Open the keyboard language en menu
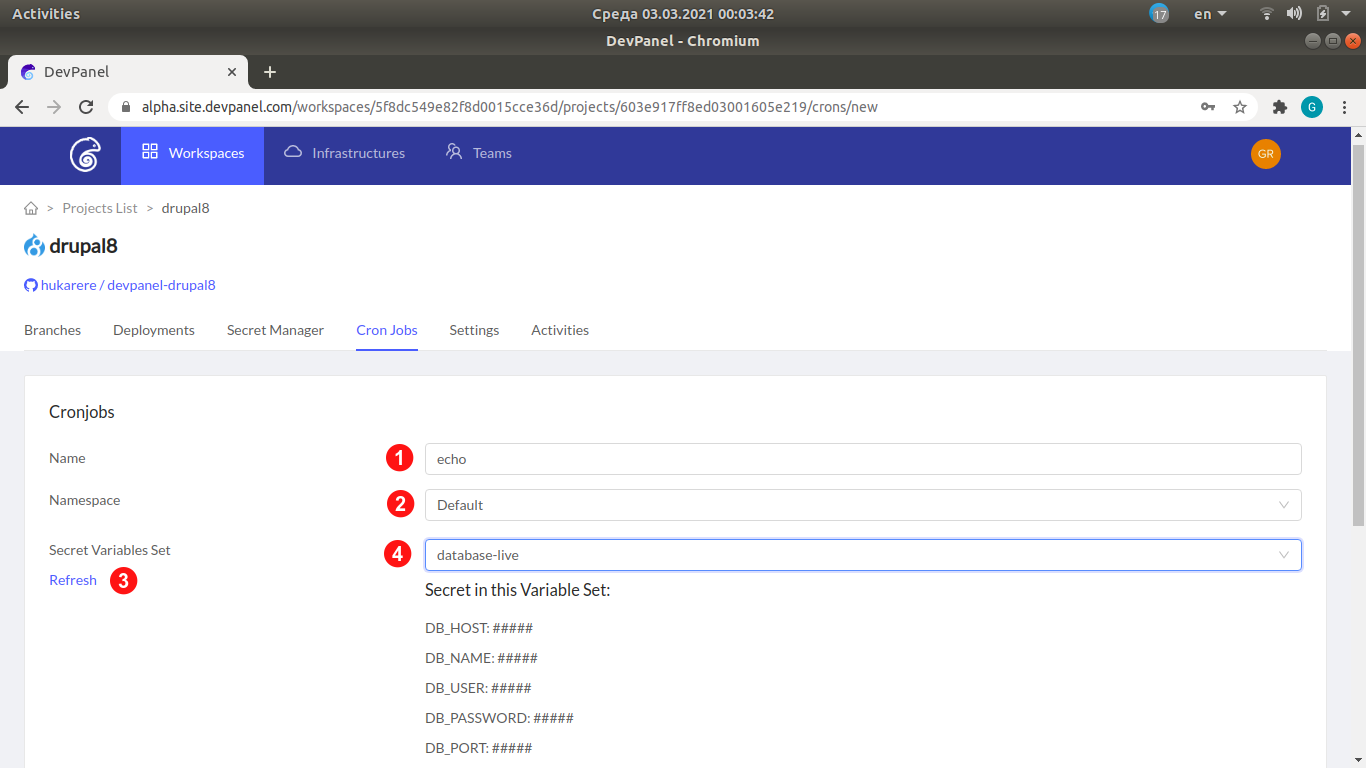This screenshot has width=1366, height=768. click(x=1210, y=14)
